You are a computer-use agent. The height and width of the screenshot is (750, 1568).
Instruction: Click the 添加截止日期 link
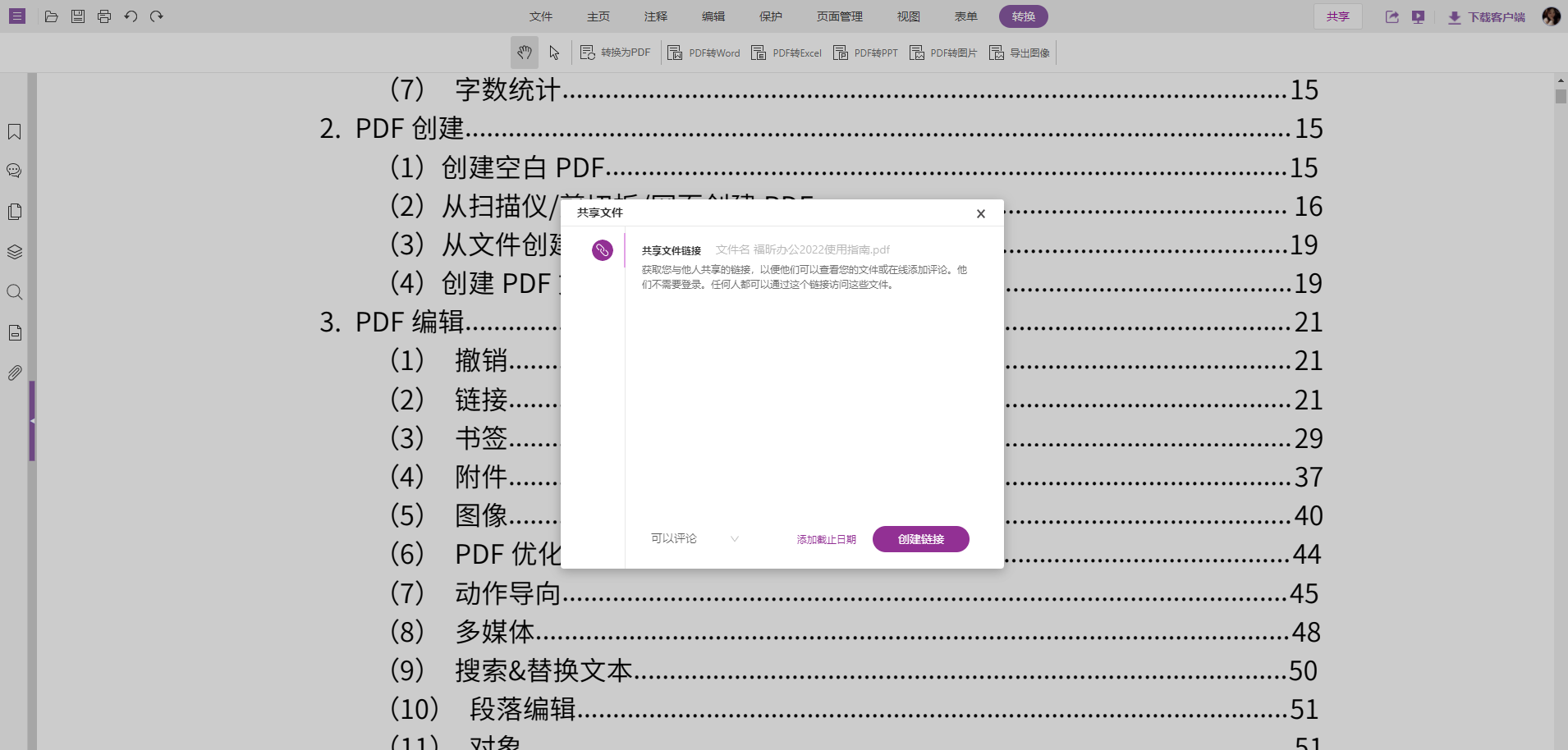point(825,538)
